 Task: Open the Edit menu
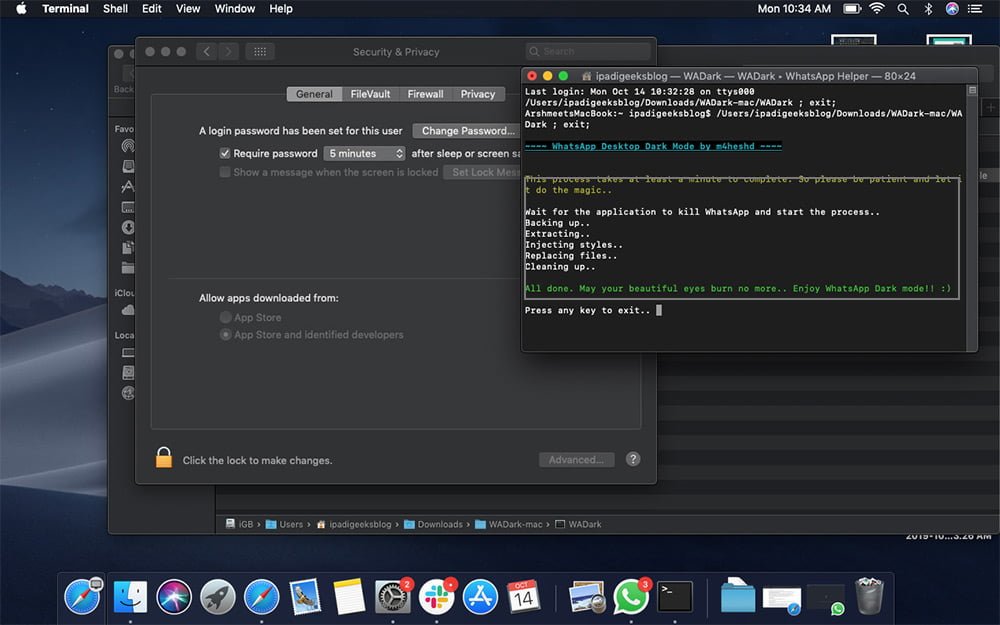pyautogui.click(x=152, y=9)
